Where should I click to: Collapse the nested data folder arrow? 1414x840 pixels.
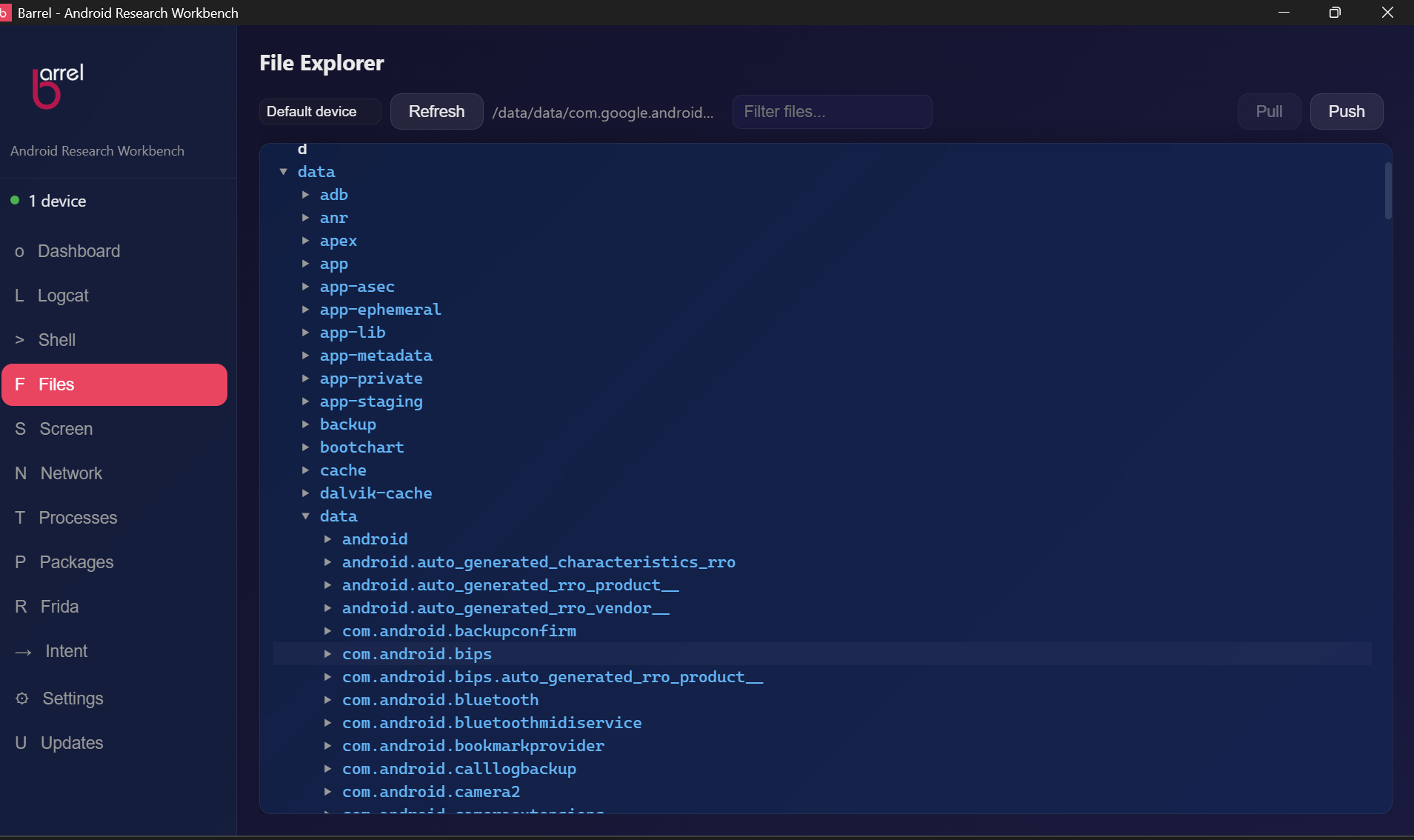click(x=305, y=516)
